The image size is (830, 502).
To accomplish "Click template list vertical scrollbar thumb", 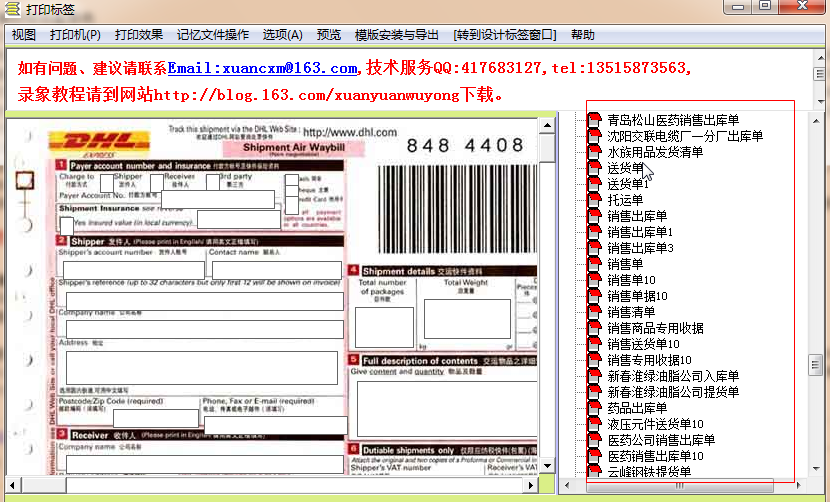I will (x=816, y=365).
